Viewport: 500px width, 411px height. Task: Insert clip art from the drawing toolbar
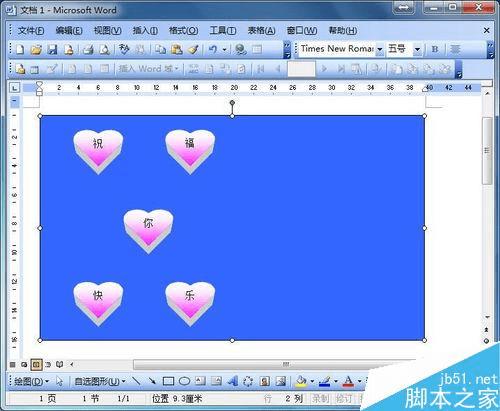pyautogui.click(x=265, y=381)
